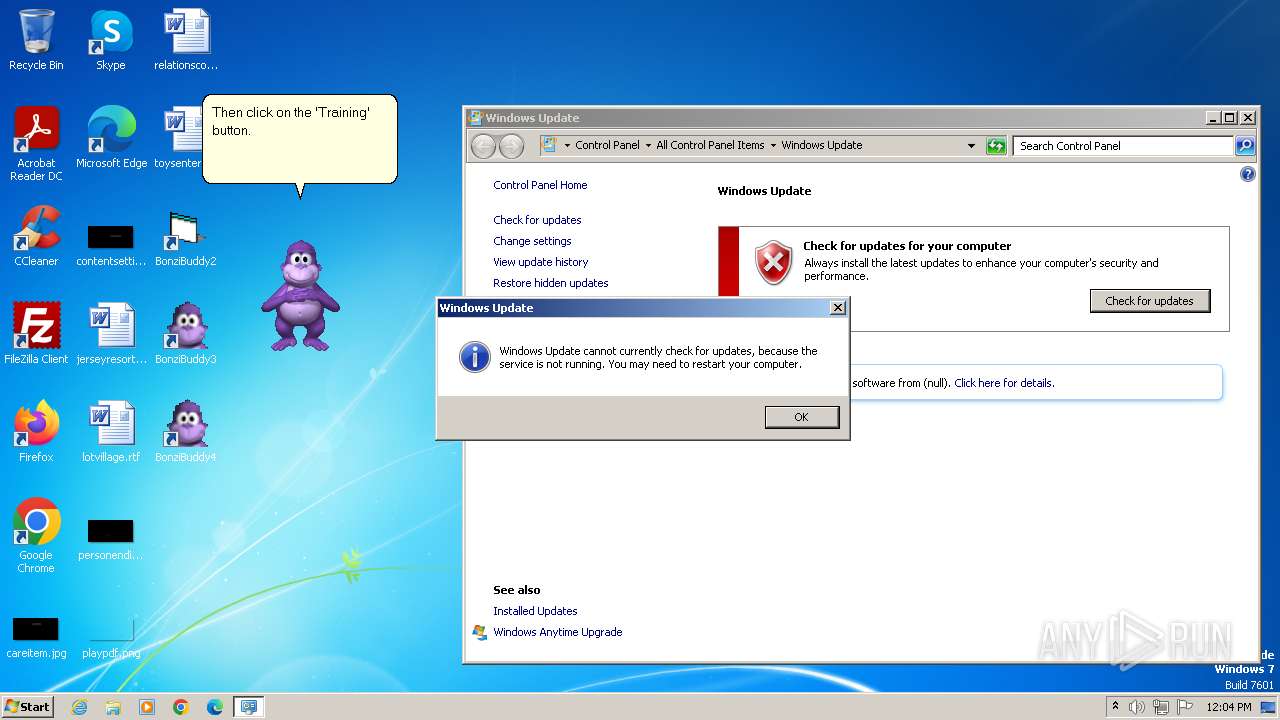Open the Action Center flag icon

pyautogui.click(x=1185, y=707)
